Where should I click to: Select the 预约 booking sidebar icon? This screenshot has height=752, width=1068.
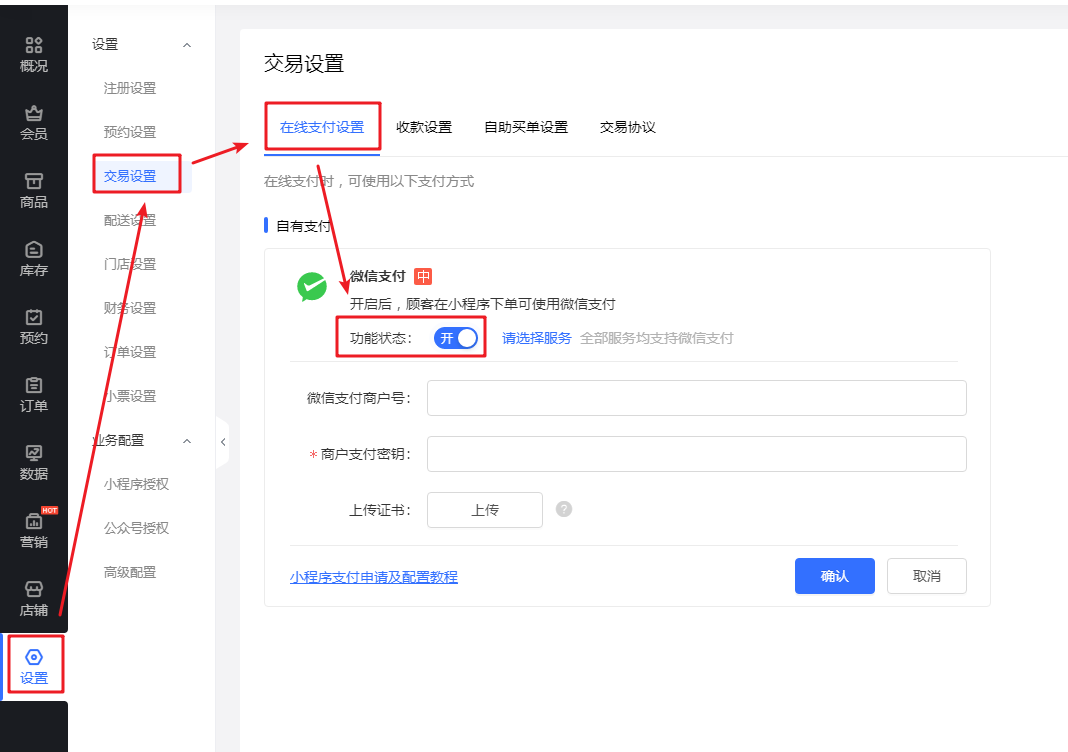33,328
